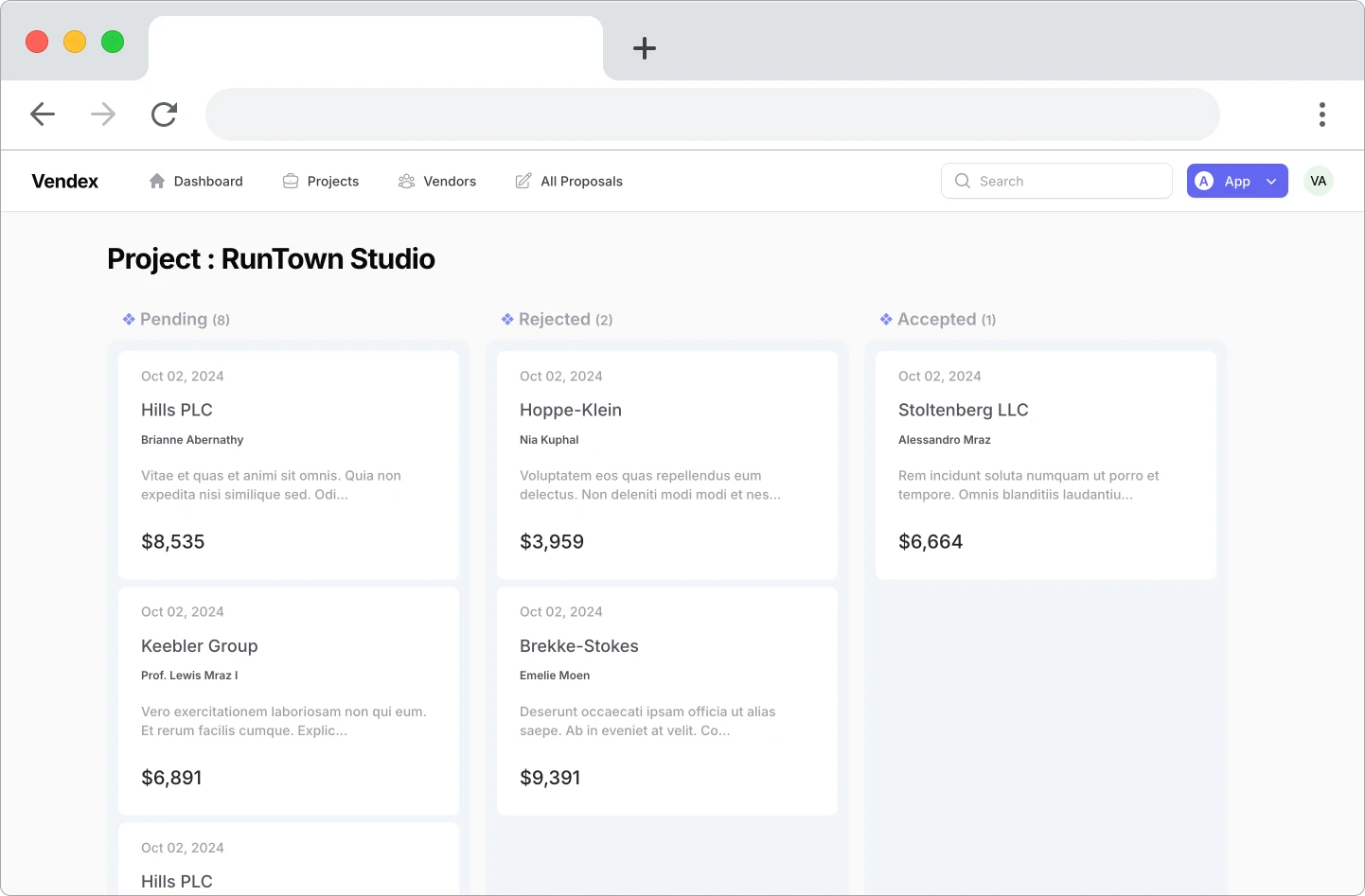Image resolution: width=1365 pixels, height=896 pixels.
Task: Open the Brekke-Stokes proposal card
Action: pyautogui.click(x=667, y=701)
